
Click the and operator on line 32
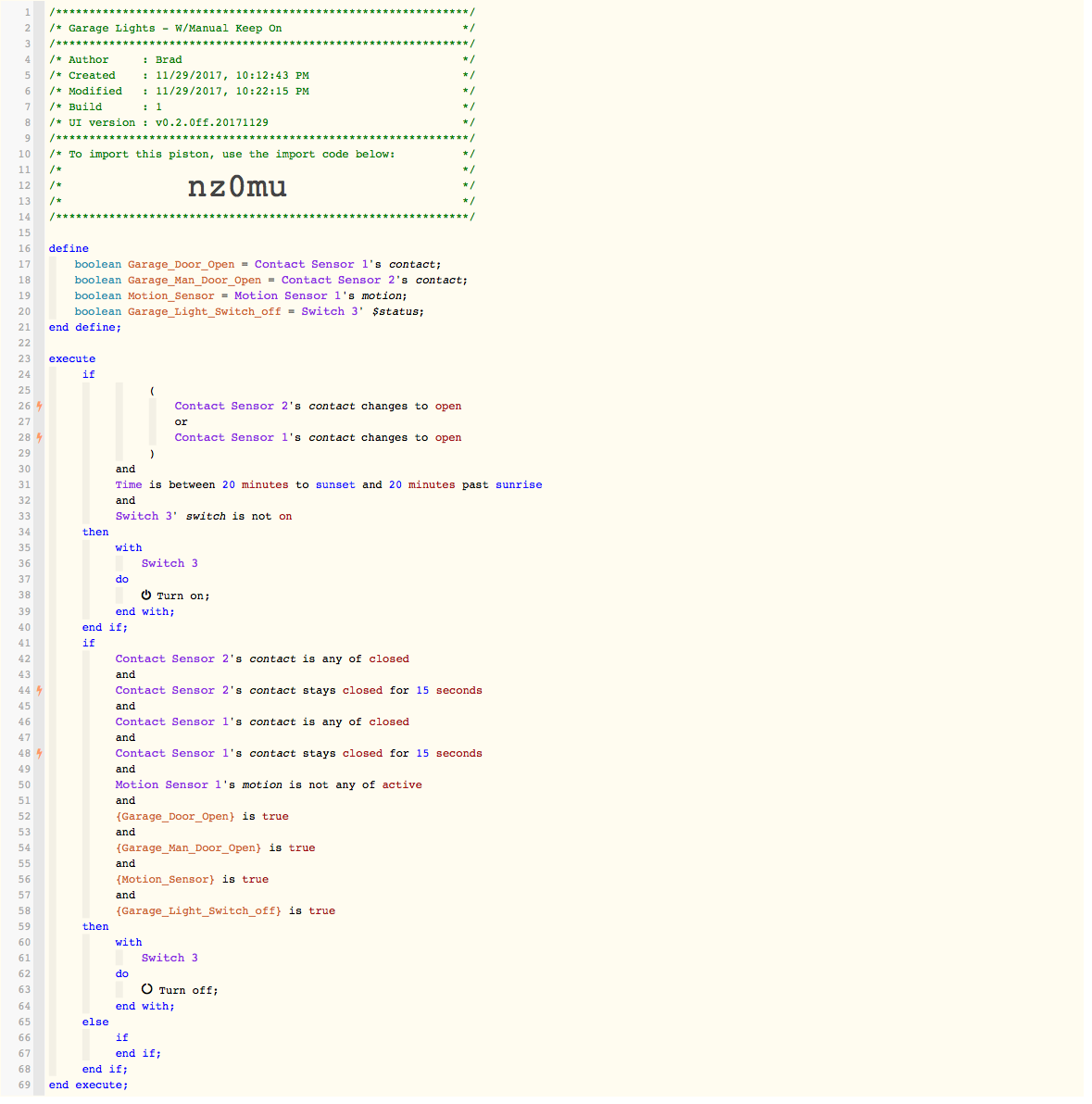125,501
